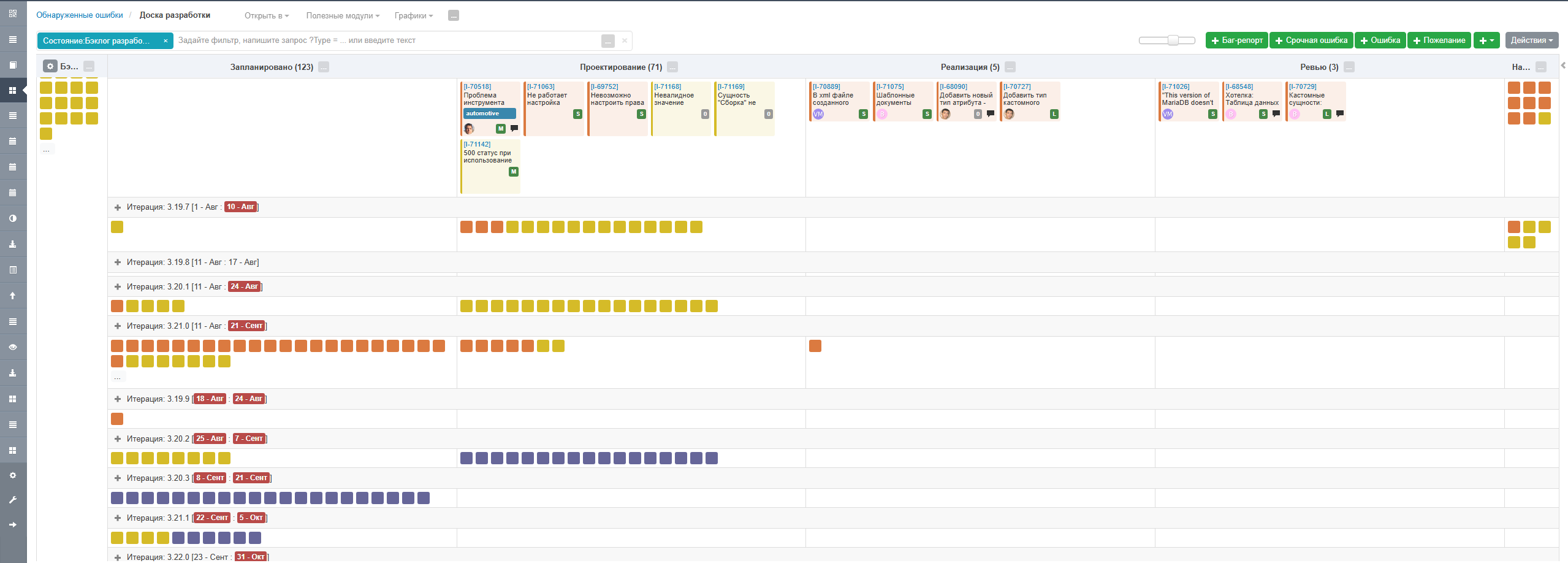
Task: Open the wrench settings icon in sidebar
Action: (13, 500)
